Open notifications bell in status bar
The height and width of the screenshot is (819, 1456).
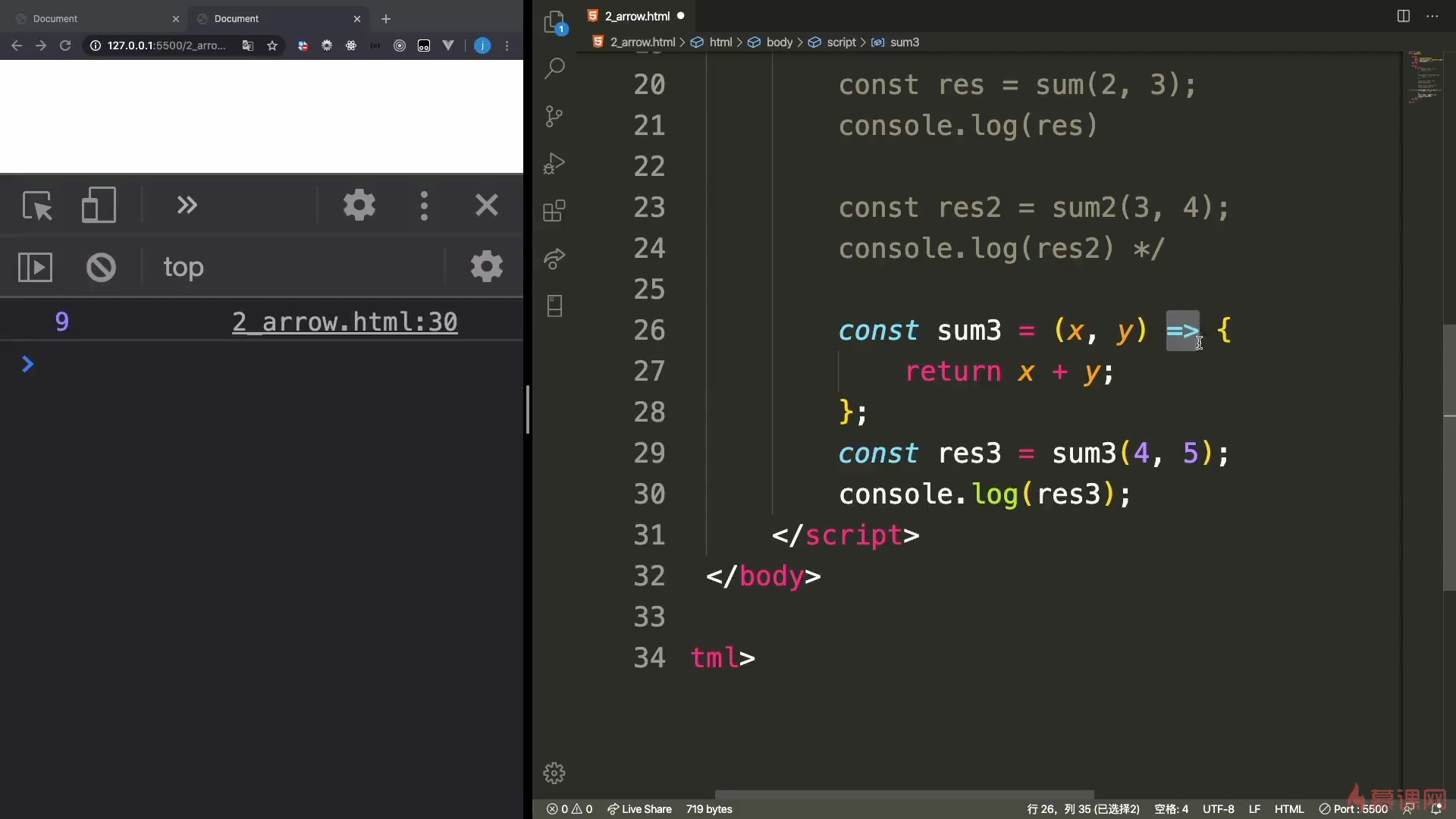pos(1436,809)
